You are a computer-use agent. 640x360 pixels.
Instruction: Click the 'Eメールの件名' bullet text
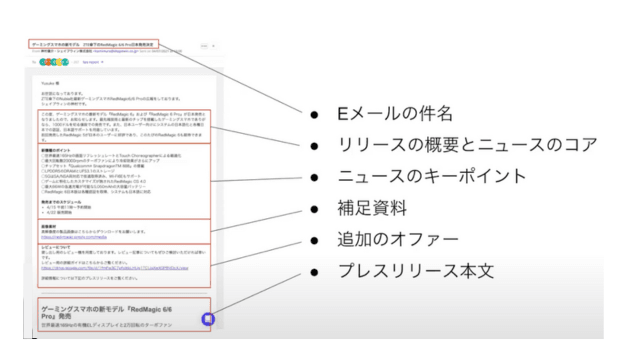(395, 113)
